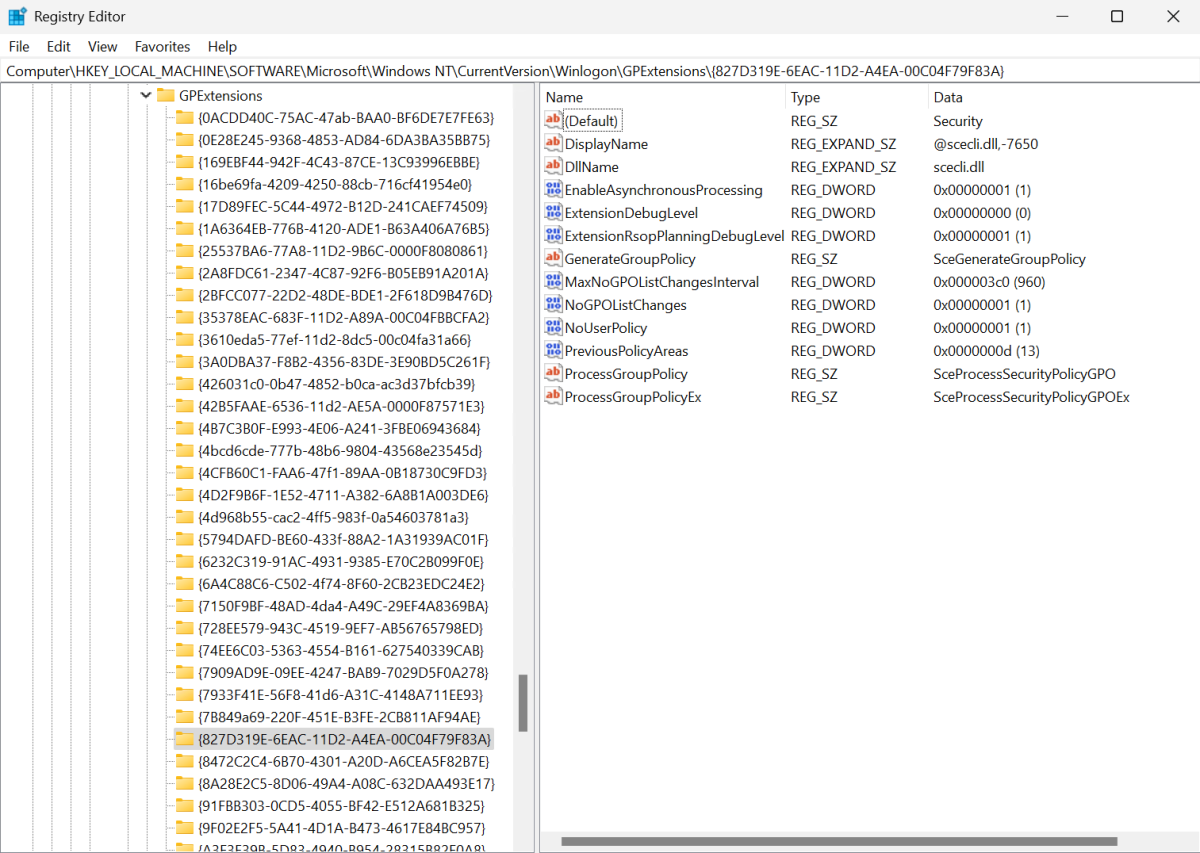Open the Favorites menu
Viewport: 1200px width, 853px height.
pyautogui.click(x=162, y=46)
